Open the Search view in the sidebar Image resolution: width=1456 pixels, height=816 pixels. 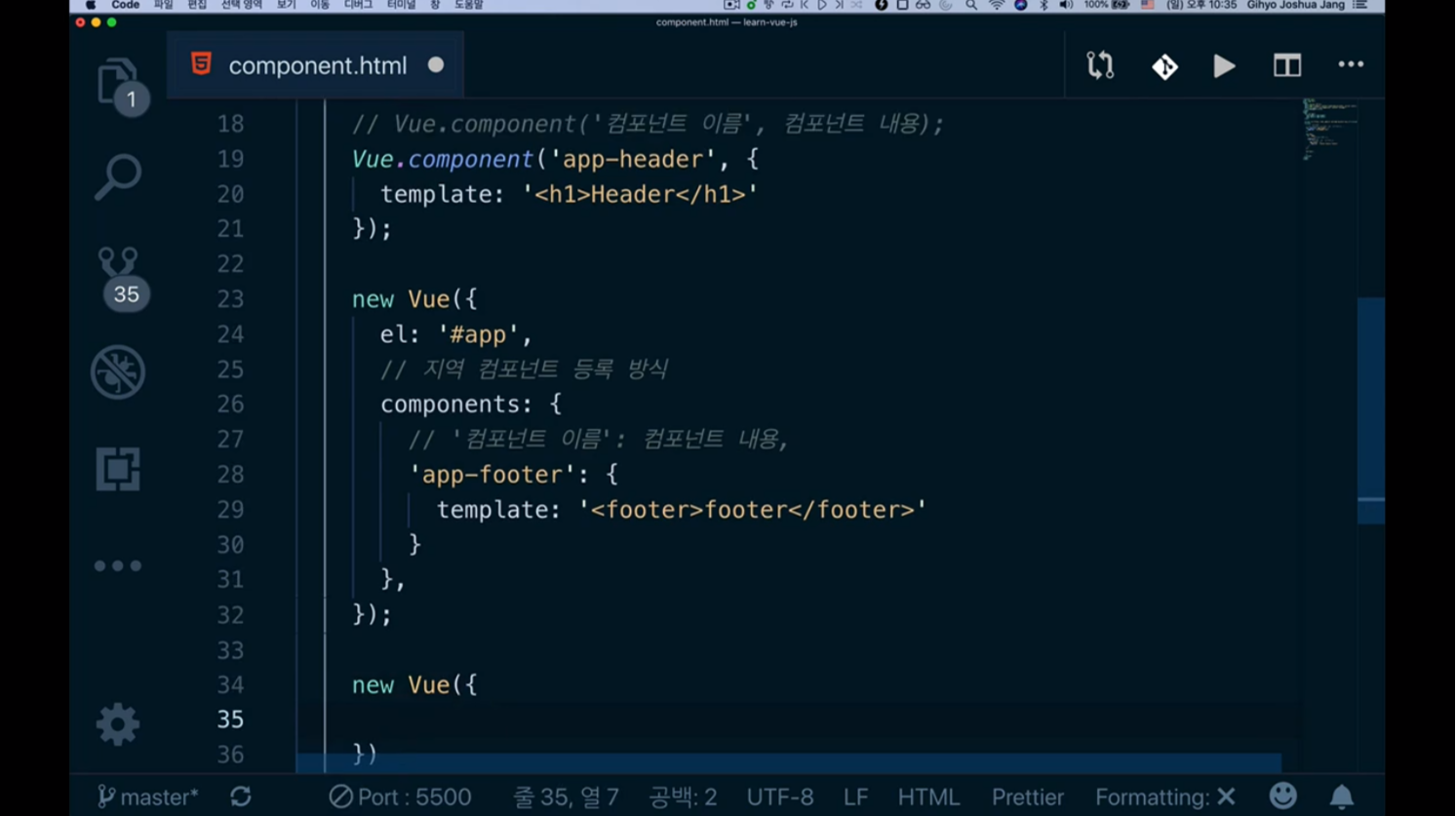point(118,177)
